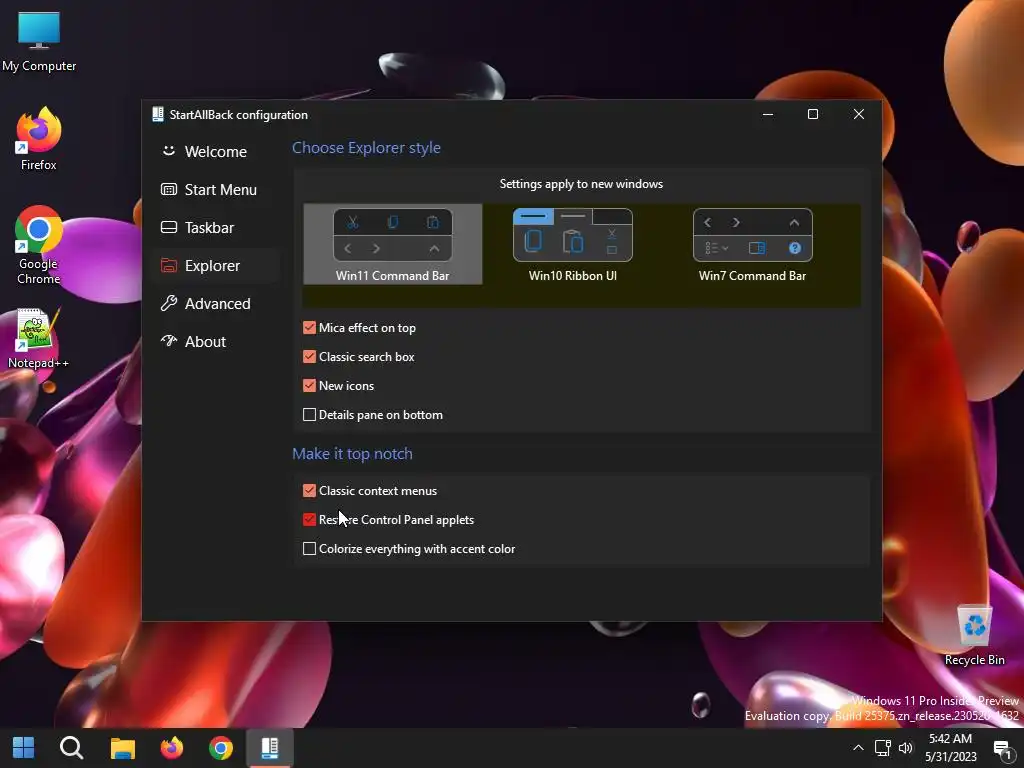This screenshot has width=1024, height=768.
Task: Choose the Win10 Ribbon UI style
Action: 573,244
